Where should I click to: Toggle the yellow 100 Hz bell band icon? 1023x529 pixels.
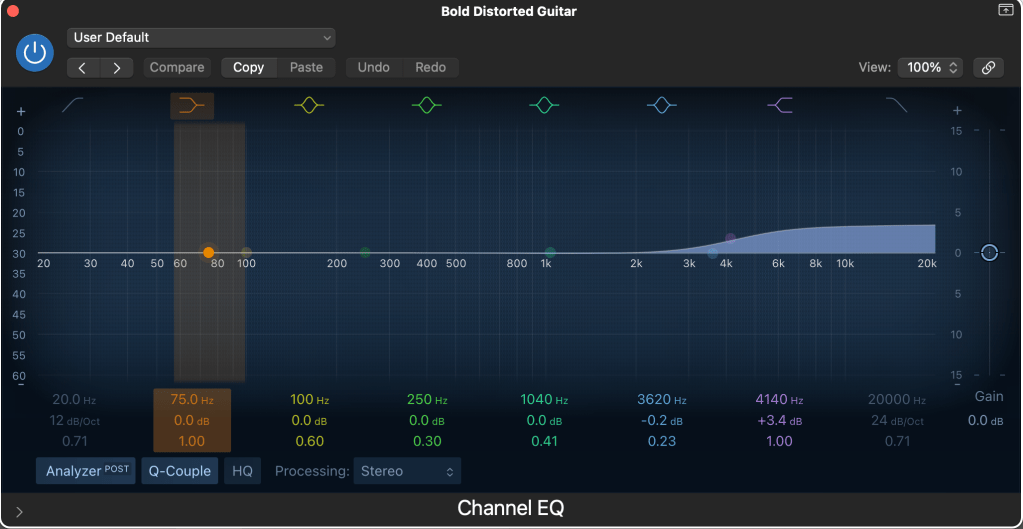click(309, 105)
